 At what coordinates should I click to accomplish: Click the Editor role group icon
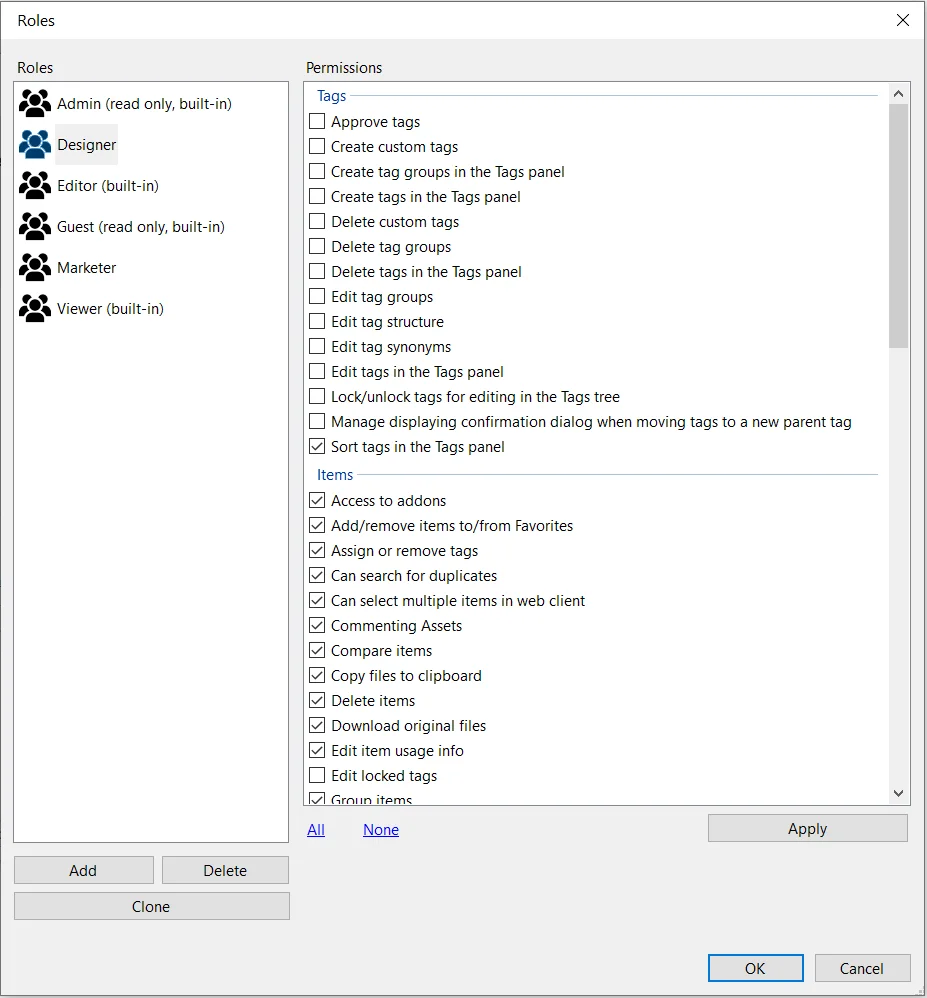click(x=35, y=185)
